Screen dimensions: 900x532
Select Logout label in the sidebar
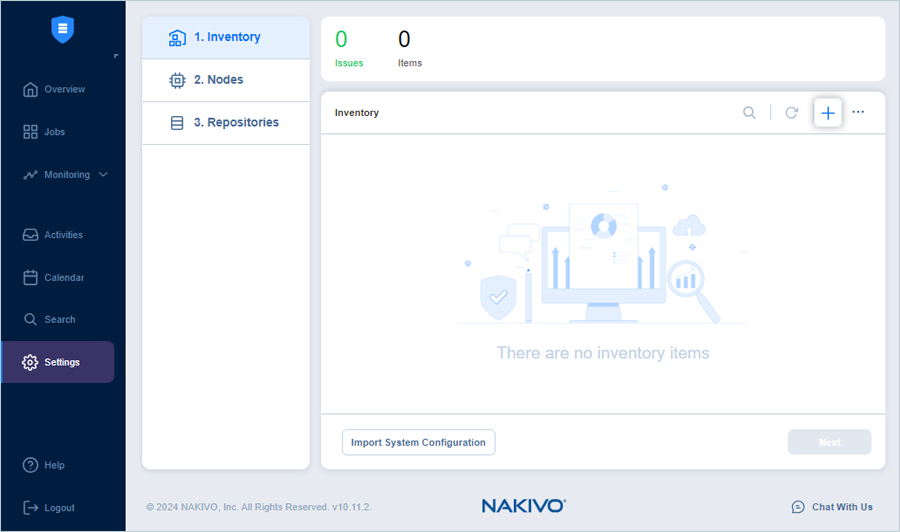(60, 508)
